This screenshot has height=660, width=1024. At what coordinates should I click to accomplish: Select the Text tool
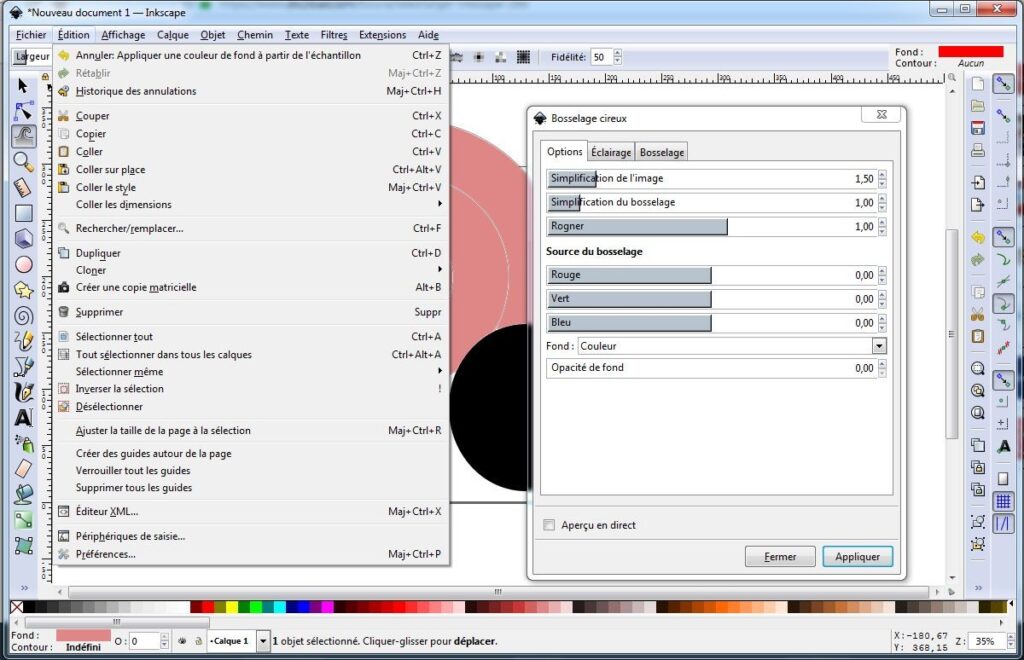[x=22, y=417]
